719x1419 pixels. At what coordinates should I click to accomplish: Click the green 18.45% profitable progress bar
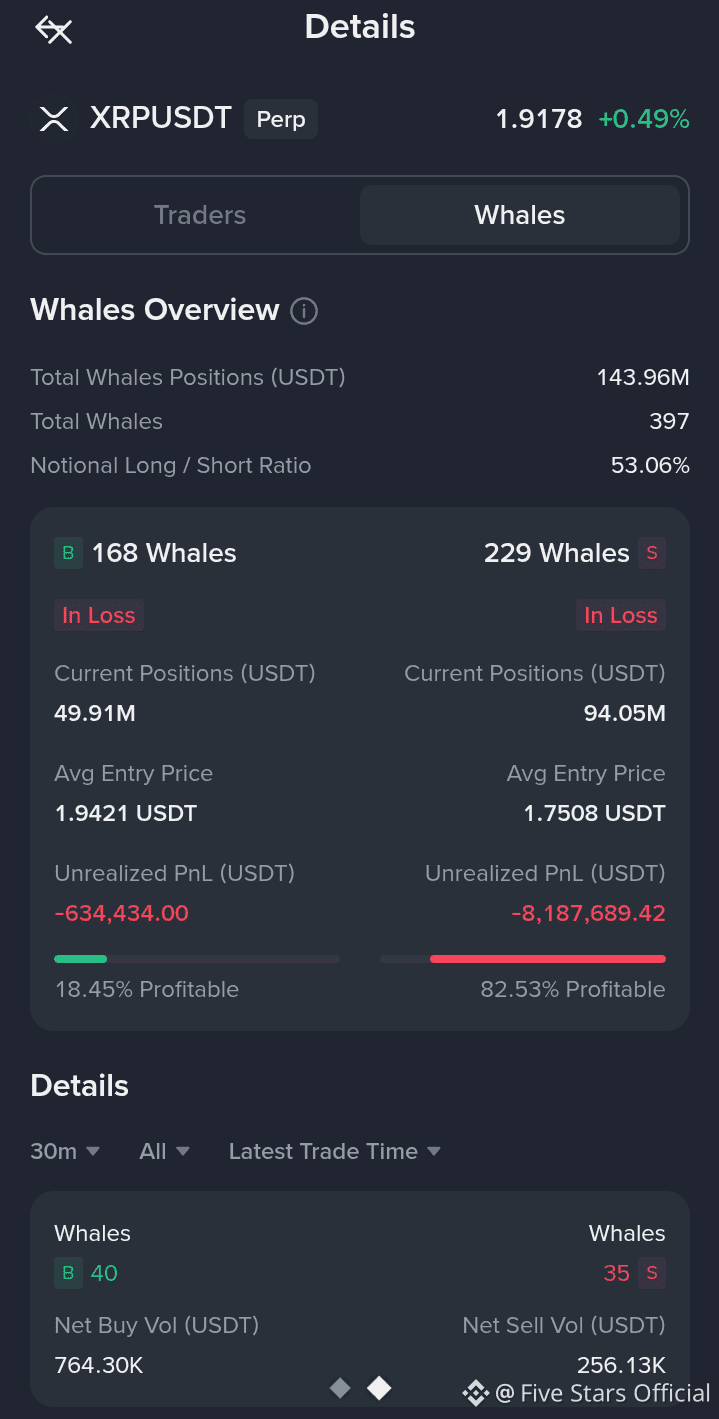pyautogui.click(x=81, y=959)
